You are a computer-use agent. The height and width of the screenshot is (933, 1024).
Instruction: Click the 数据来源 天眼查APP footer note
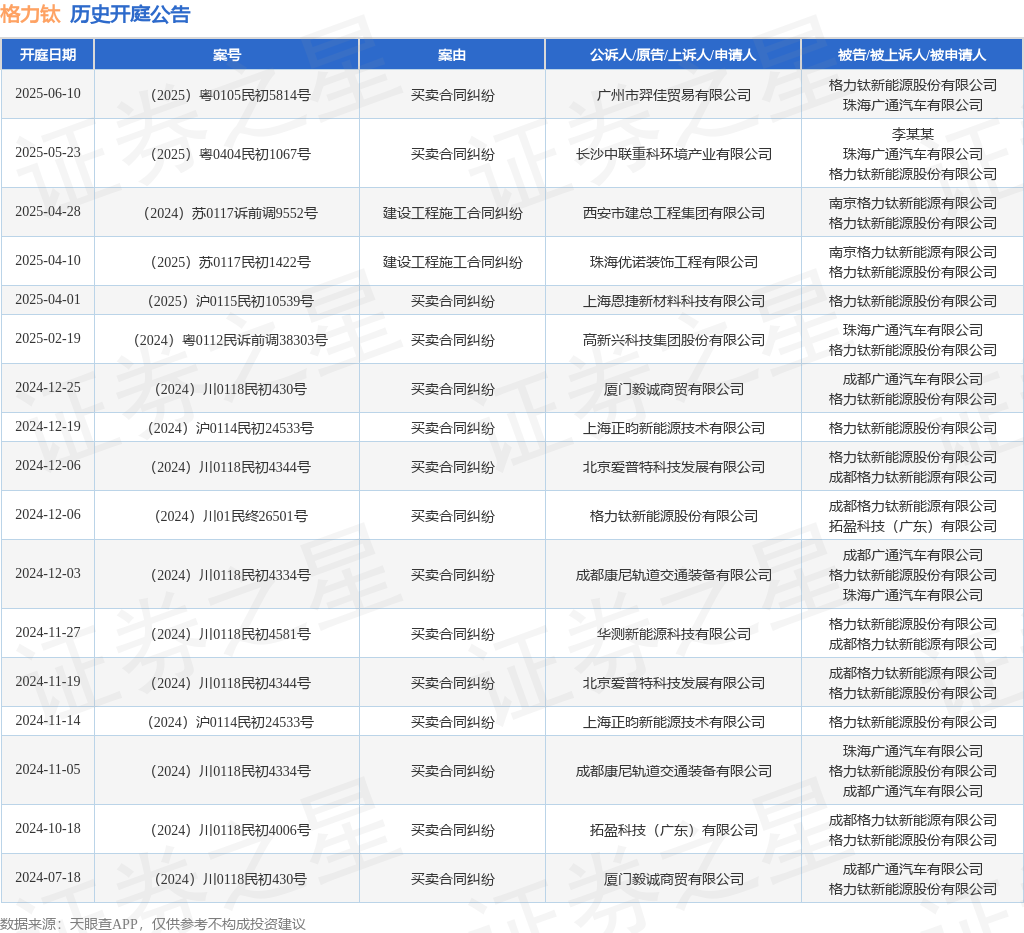[153, 924]
